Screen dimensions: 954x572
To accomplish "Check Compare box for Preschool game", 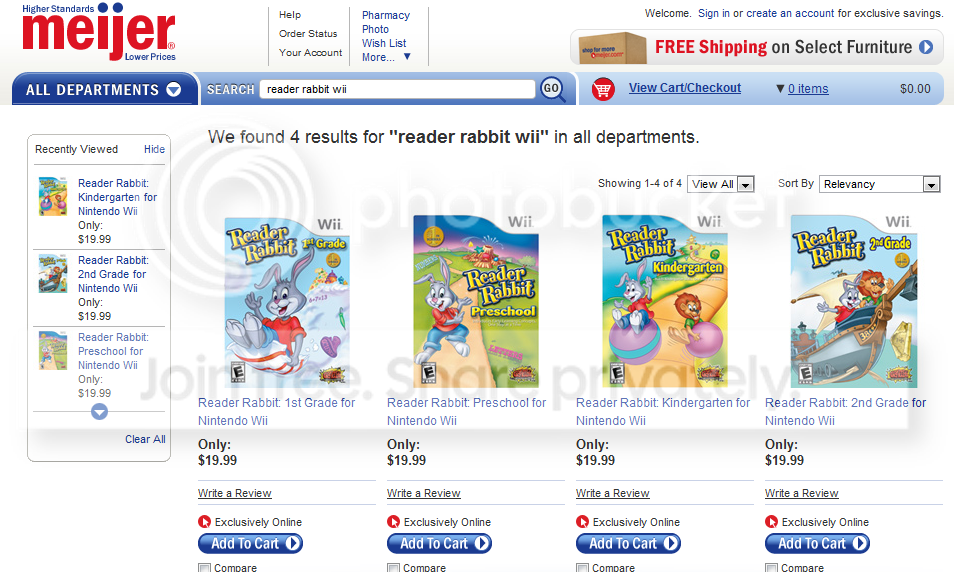I will pos(394,568).
